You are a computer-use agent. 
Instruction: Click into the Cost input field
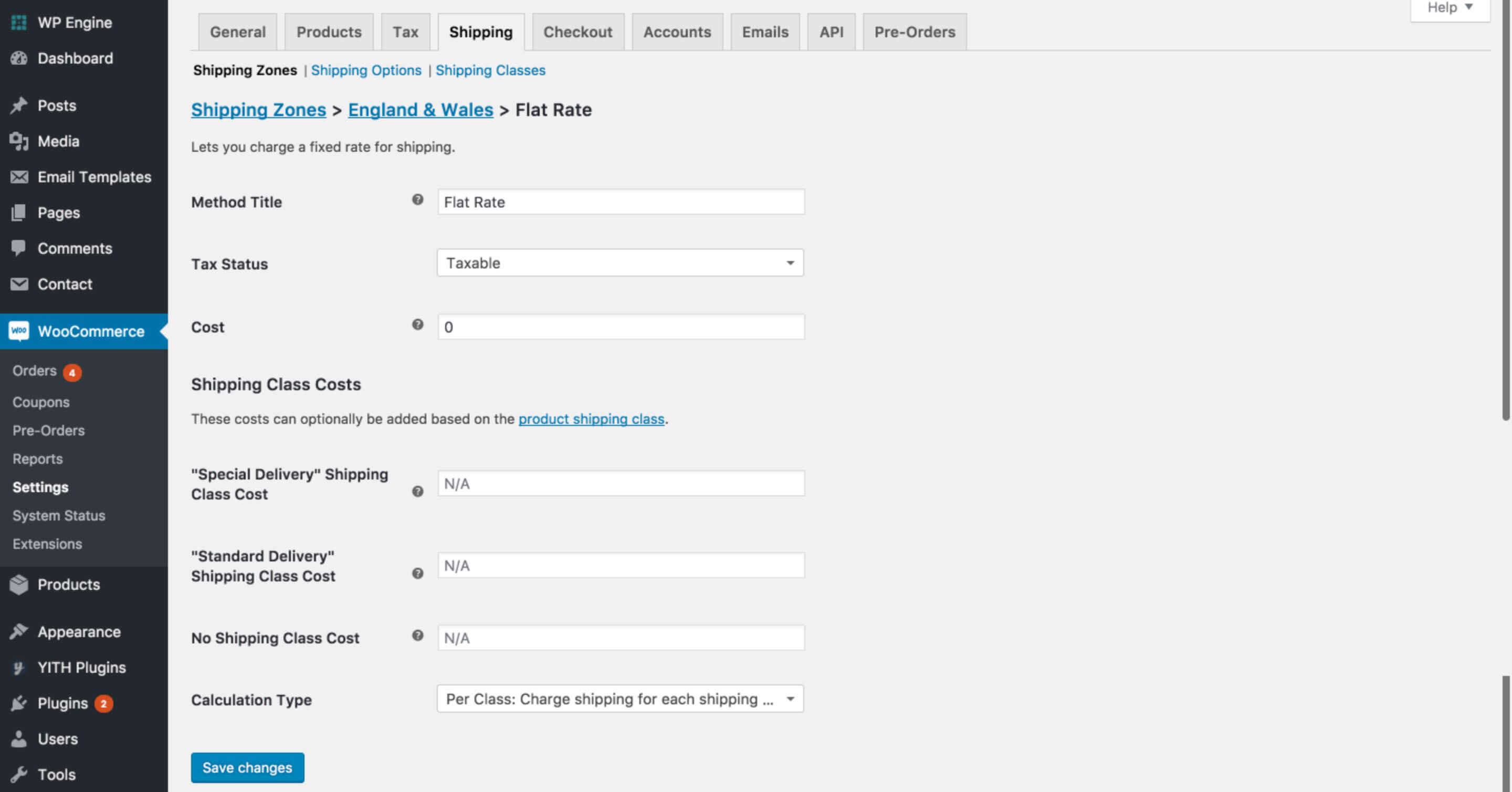coord(621,327)
